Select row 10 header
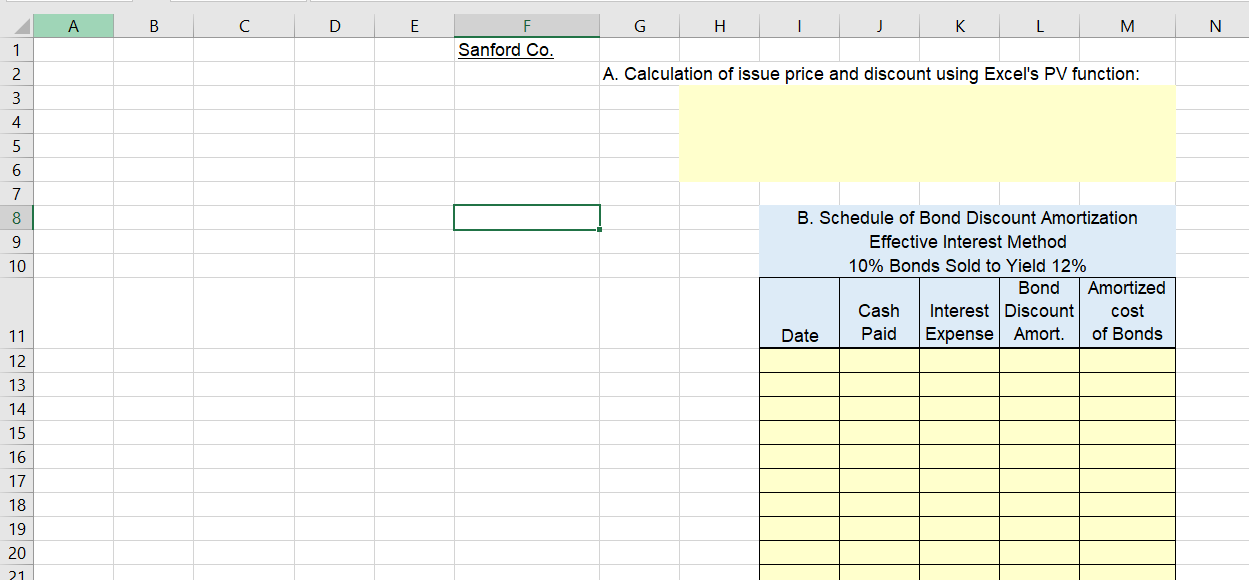1249x580 pixels. click(x=17, y=266)
